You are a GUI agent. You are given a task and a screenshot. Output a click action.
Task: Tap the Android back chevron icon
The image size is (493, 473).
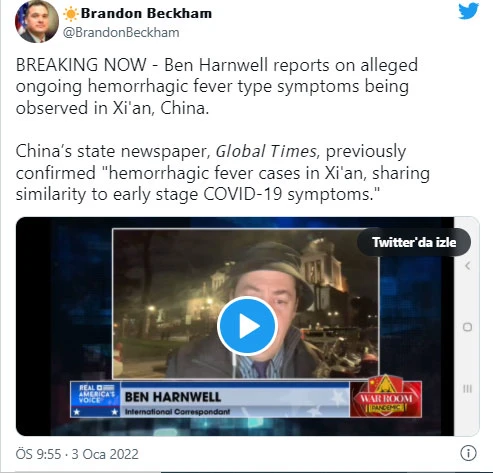(x=468, y=266)
